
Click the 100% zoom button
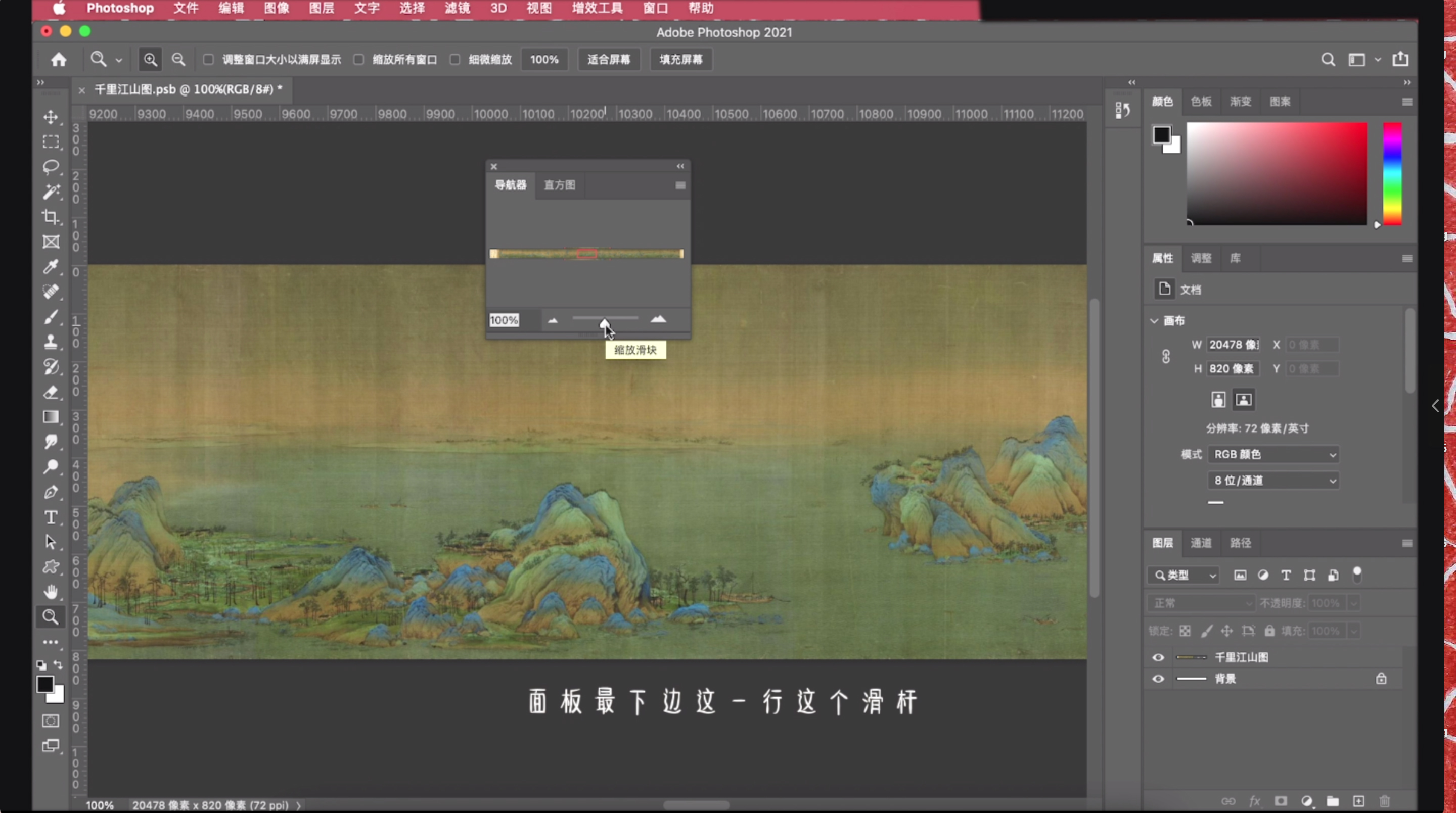pyautogui.click(x=544, y=59)
